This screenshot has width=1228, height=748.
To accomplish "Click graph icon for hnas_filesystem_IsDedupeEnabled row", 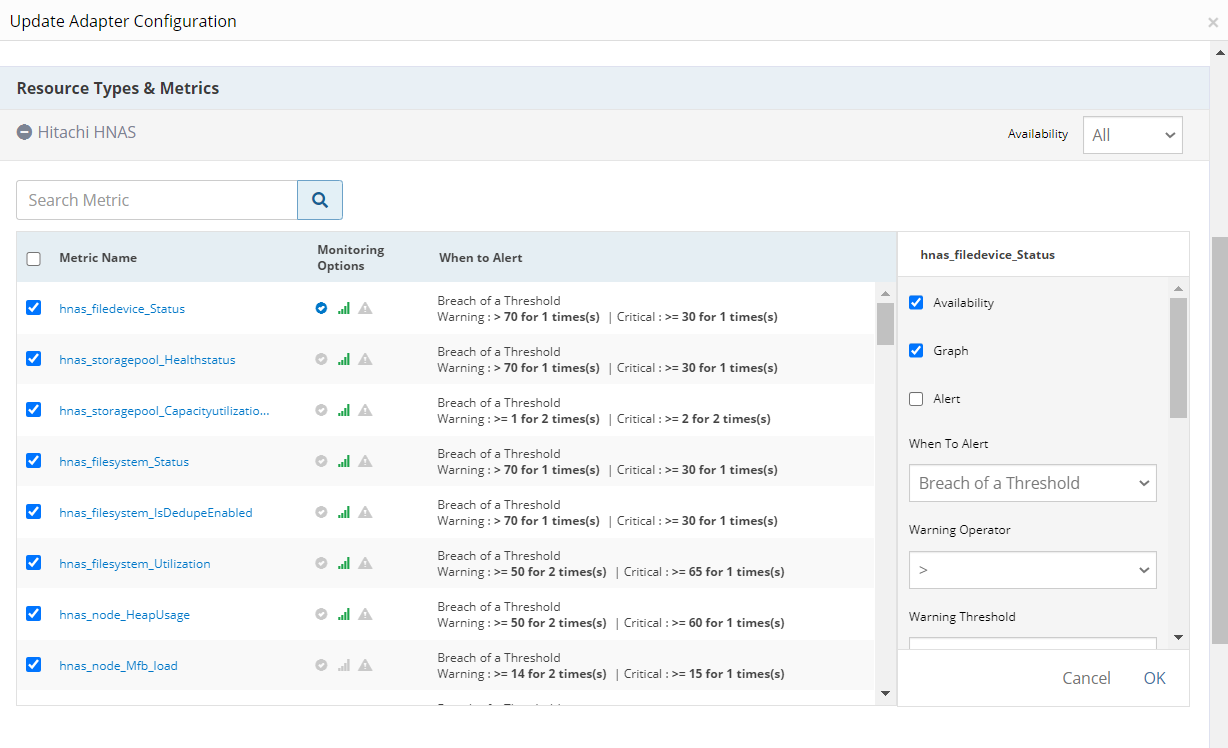I will point(344,512).
